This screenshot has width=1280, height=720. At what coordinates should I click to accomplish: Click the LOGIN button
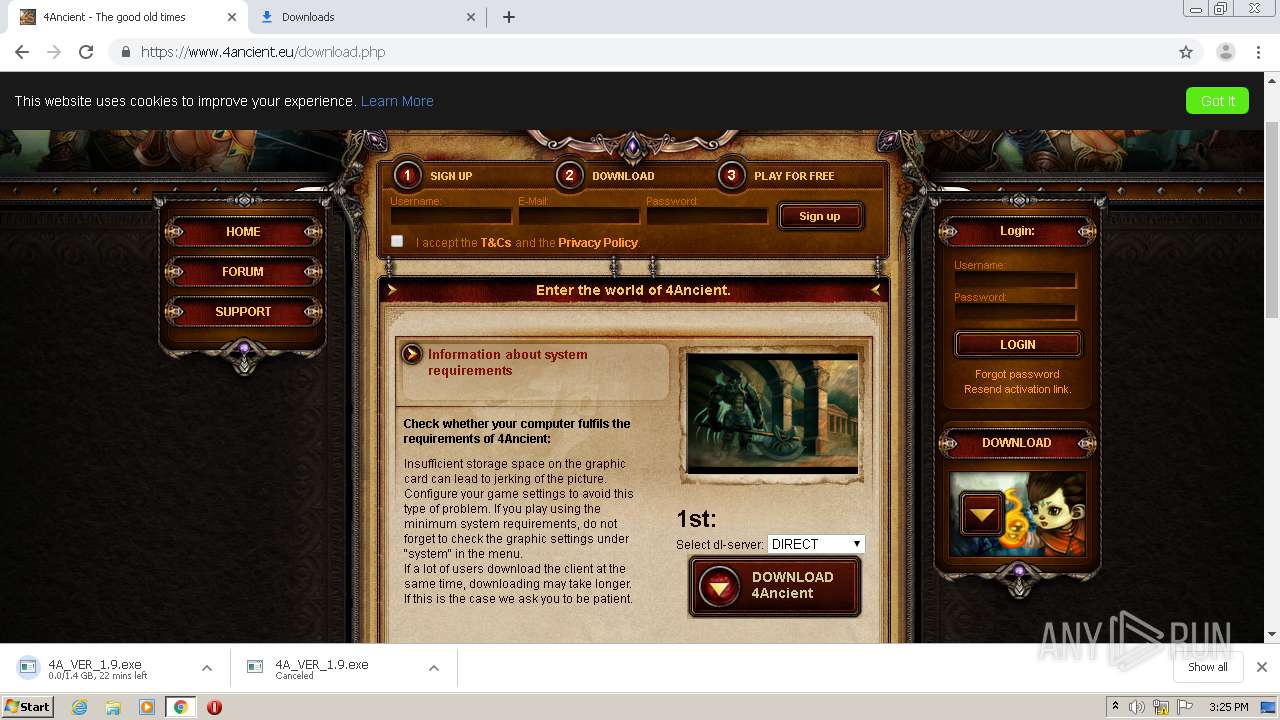(x=1017, y=344)
